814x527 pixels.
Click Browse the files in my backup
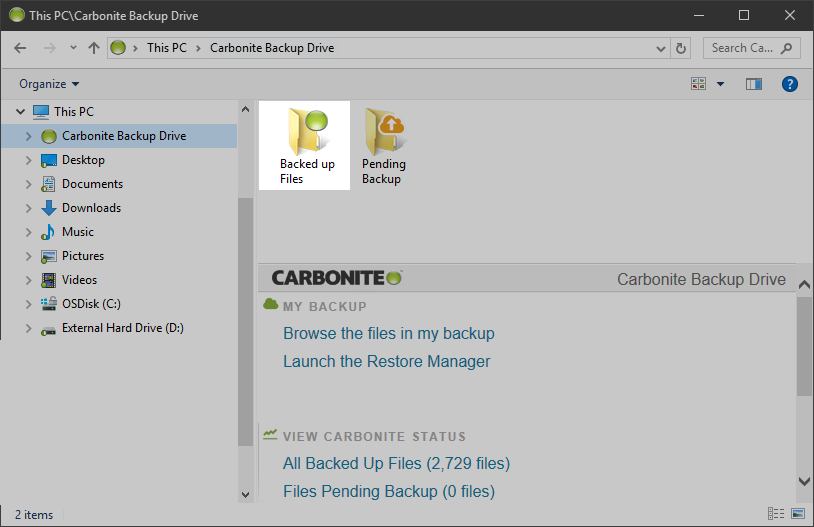(x=388, y=334)
